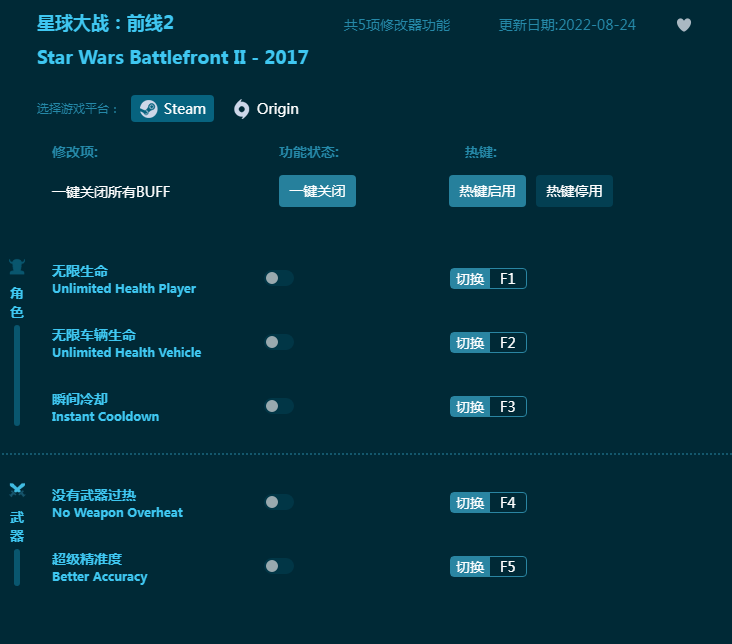Click the F4 hotkey field

click(x=508, y=503)
